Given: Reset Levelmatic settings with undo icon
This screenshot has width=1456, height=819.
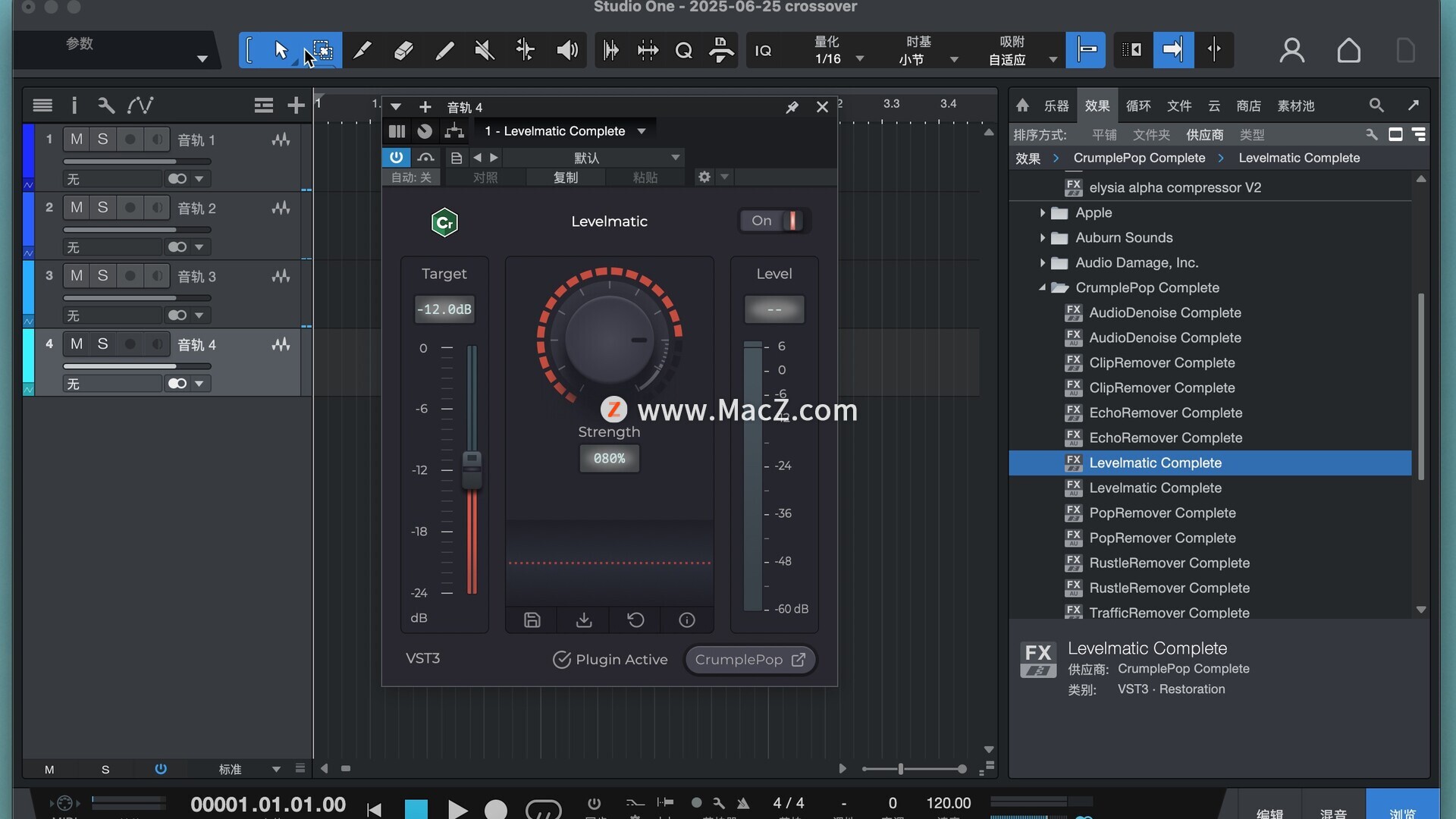Looking at the screenshot, I should pyautogui.click(x=635, y=620).
